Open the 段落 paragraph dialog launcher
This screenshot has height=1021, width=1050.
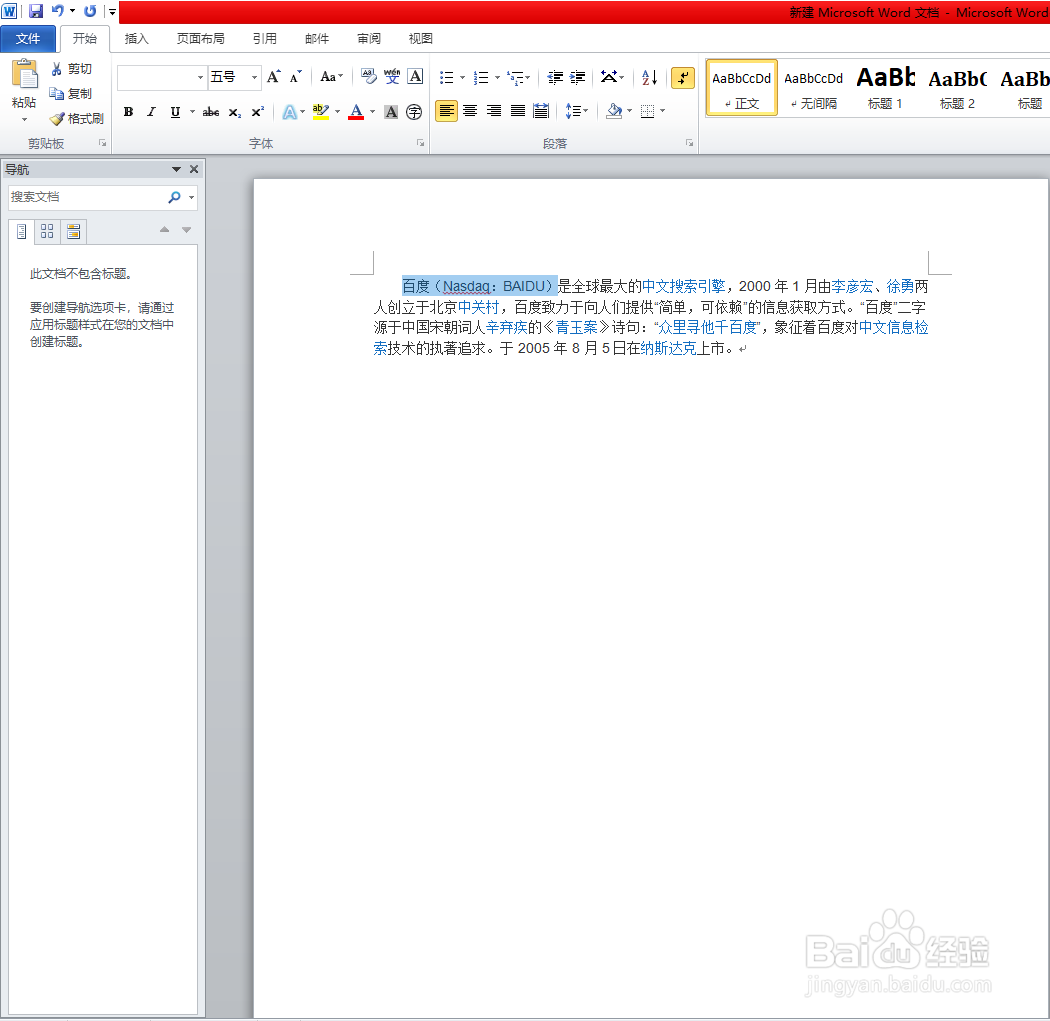point(689,143)
